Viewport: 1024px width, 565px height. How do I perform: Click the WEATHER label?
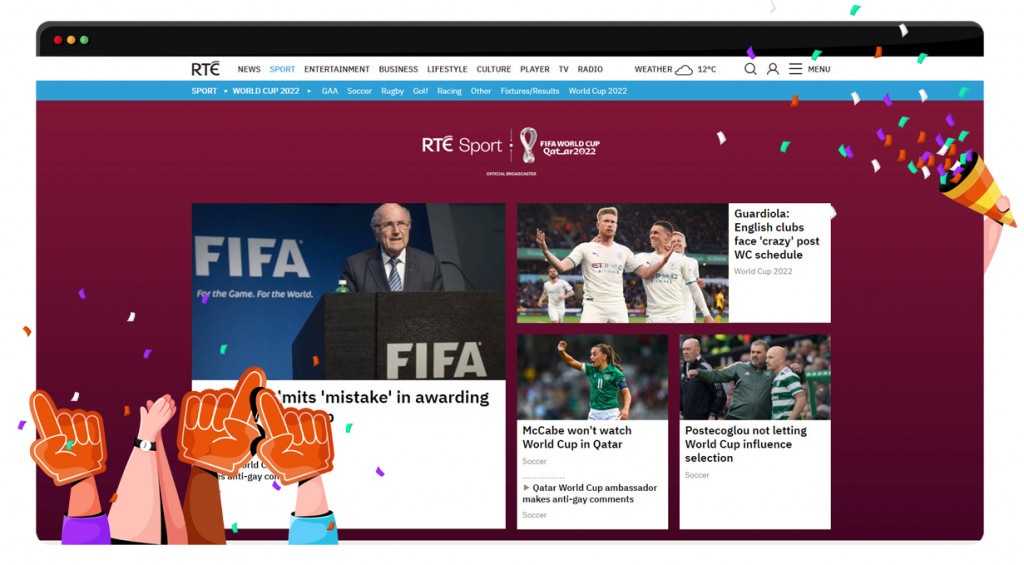click(653, 69)
